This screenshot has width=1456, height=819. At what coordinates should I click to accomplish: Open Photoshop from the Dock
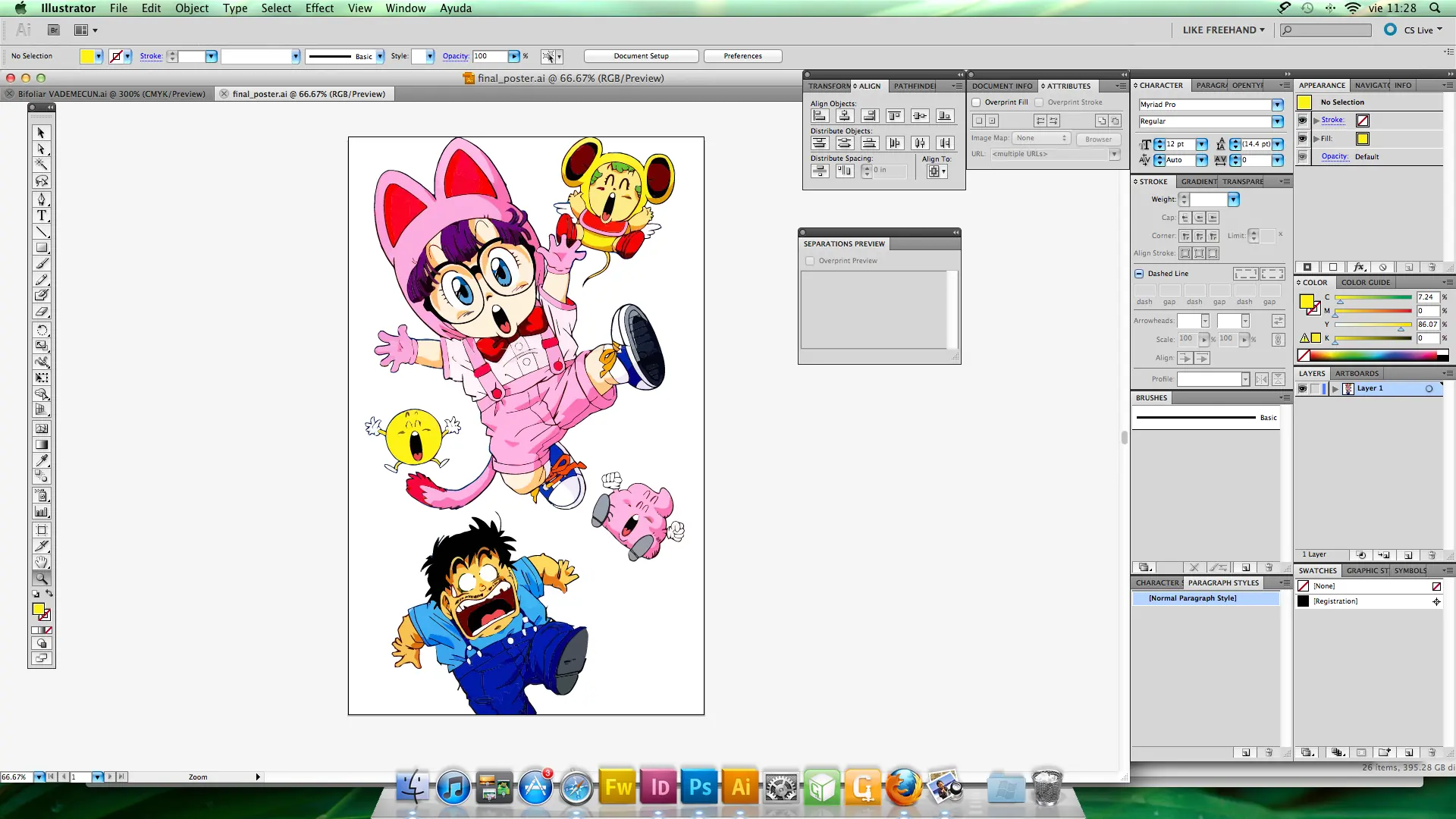point(700,788)
